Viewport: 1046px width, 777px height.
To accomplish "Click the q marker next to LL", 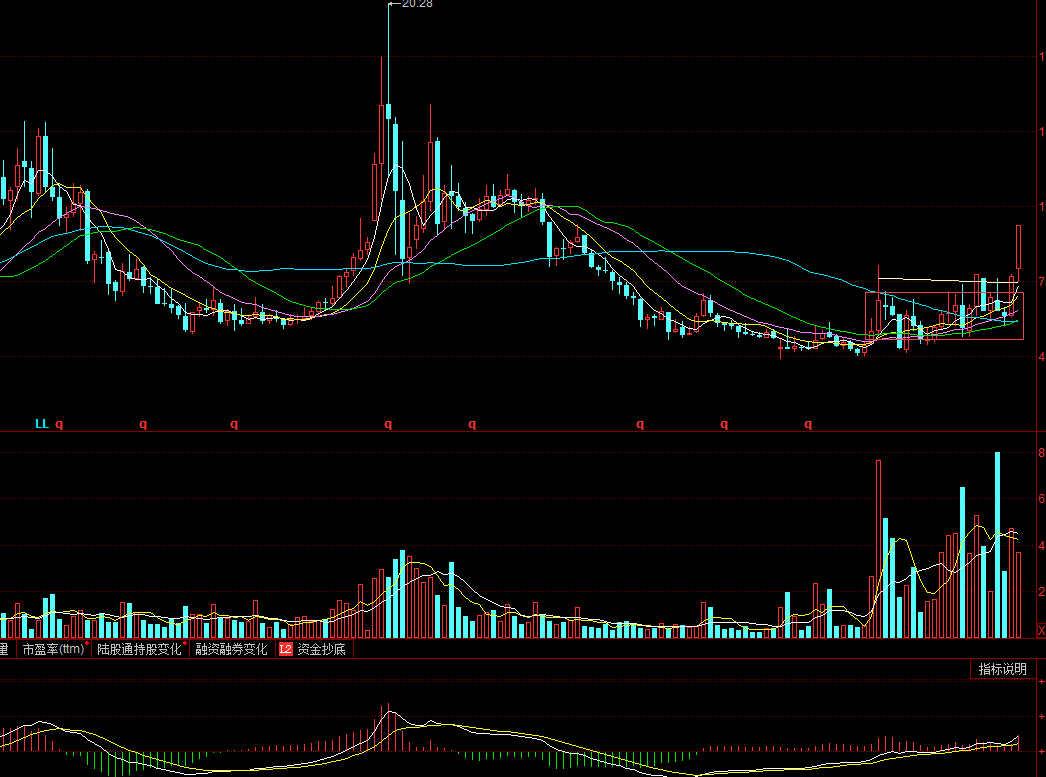I will point(59,424).
